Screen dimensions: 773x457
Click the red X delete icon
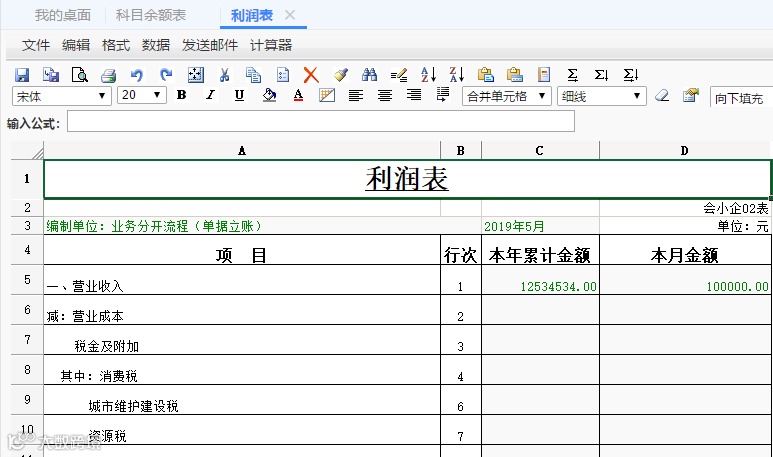click(311, 75)
